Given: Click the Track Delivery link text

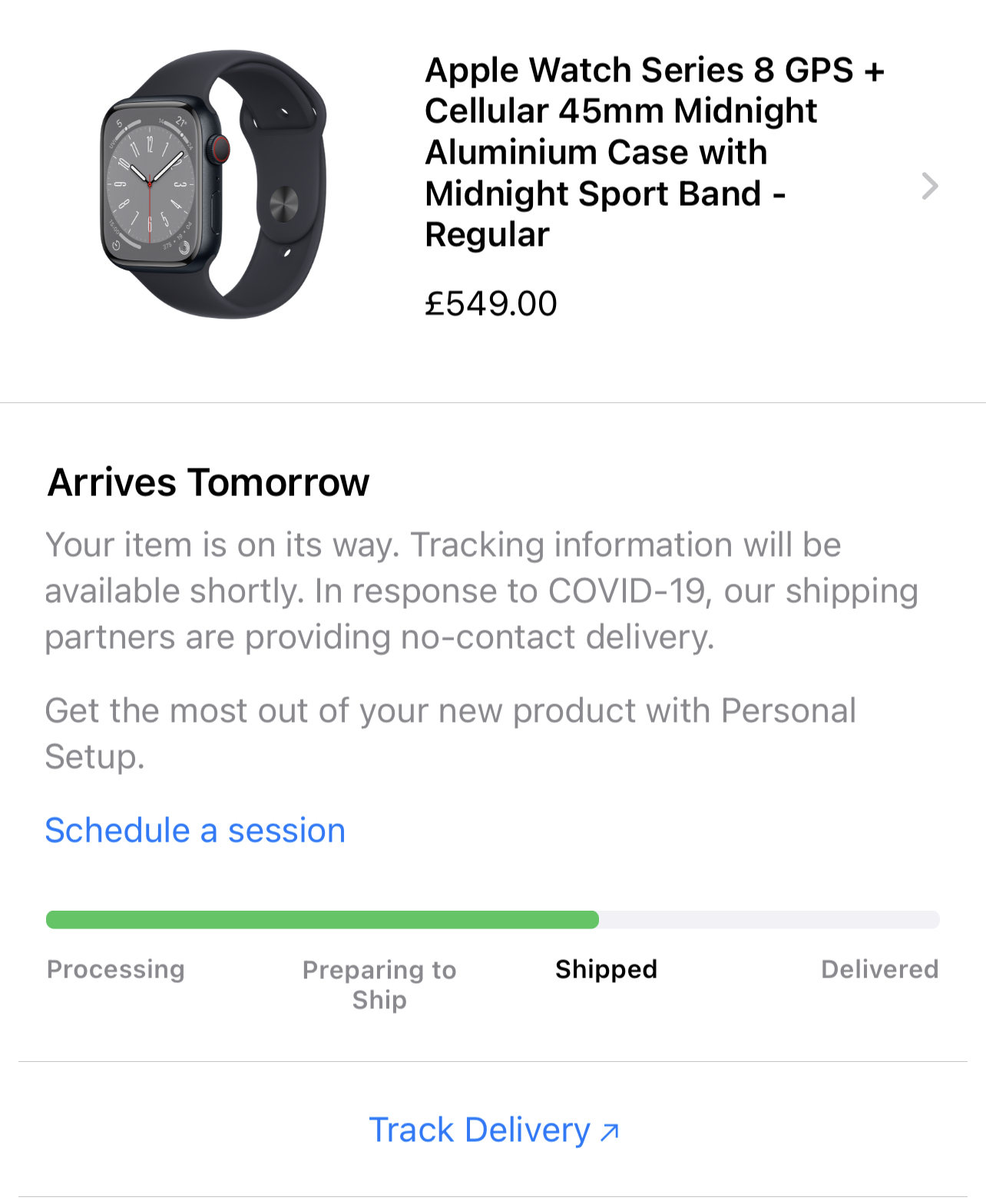Looking at the screenshot, I should (479, 1130).
